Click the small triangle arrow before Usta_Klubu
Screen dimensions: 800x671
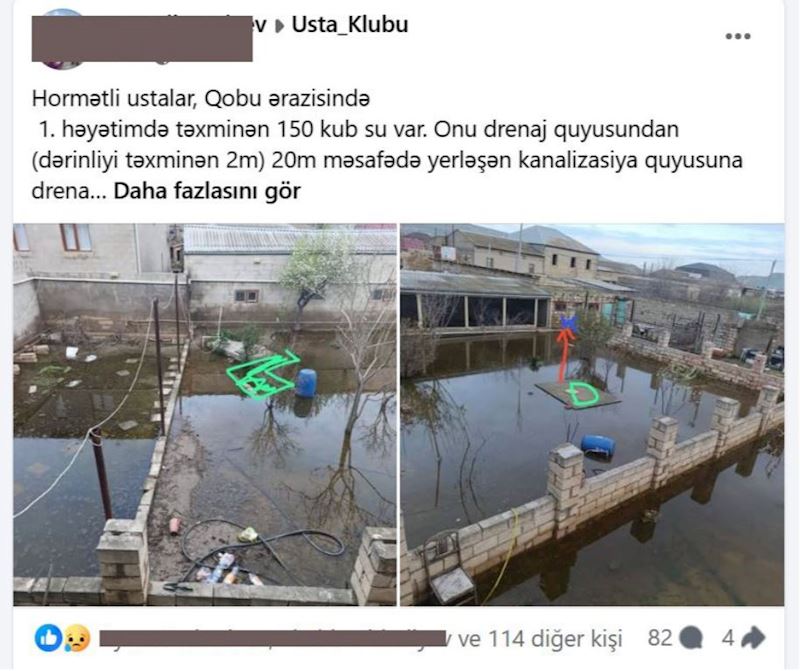pos(280,26)
